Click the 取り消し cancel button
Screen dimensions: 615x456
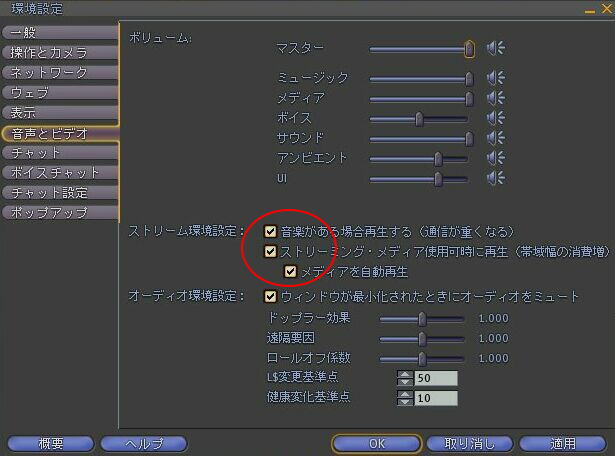469,444
